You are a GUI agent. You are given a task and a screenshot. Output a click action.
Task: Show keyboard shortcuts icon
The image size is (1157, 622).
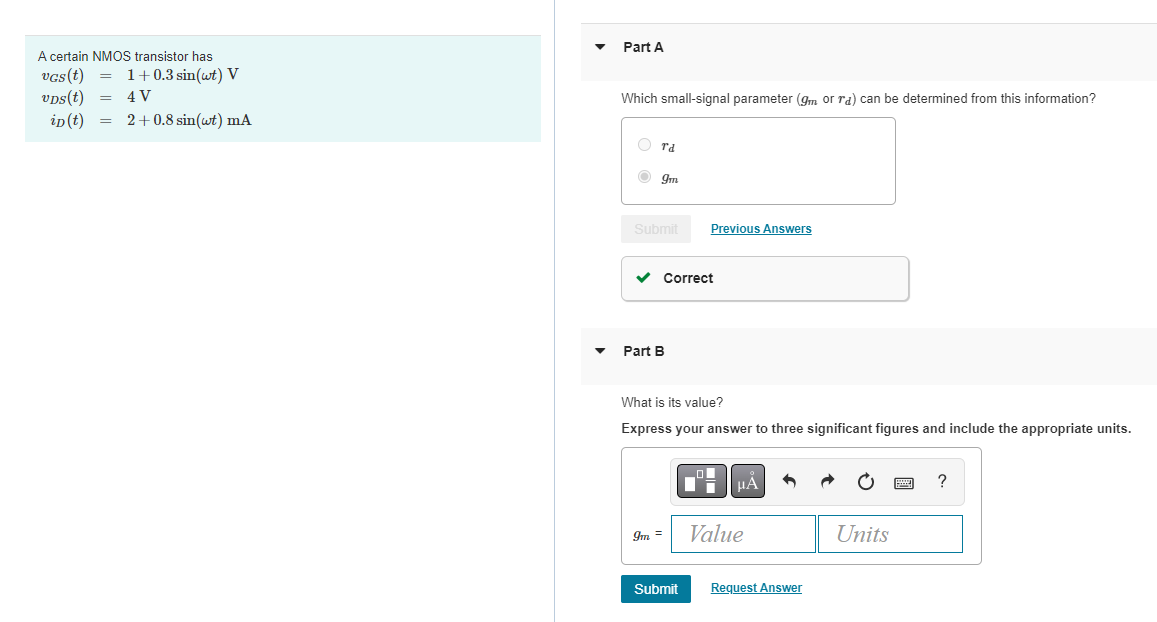pos(904,483)
